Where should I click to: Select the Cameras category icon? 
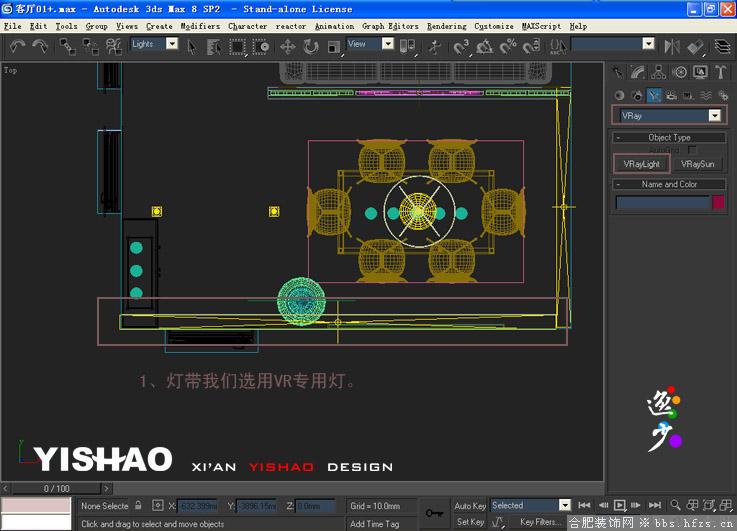coord(671,95)
